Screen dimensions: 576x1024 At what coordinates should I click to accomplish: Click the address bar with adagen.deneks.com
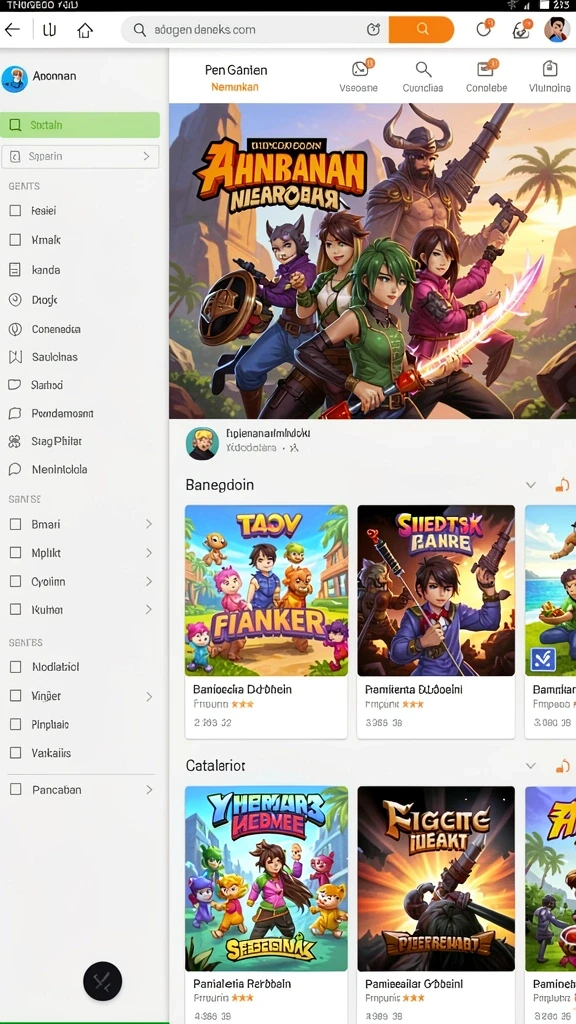pos(255,29)
